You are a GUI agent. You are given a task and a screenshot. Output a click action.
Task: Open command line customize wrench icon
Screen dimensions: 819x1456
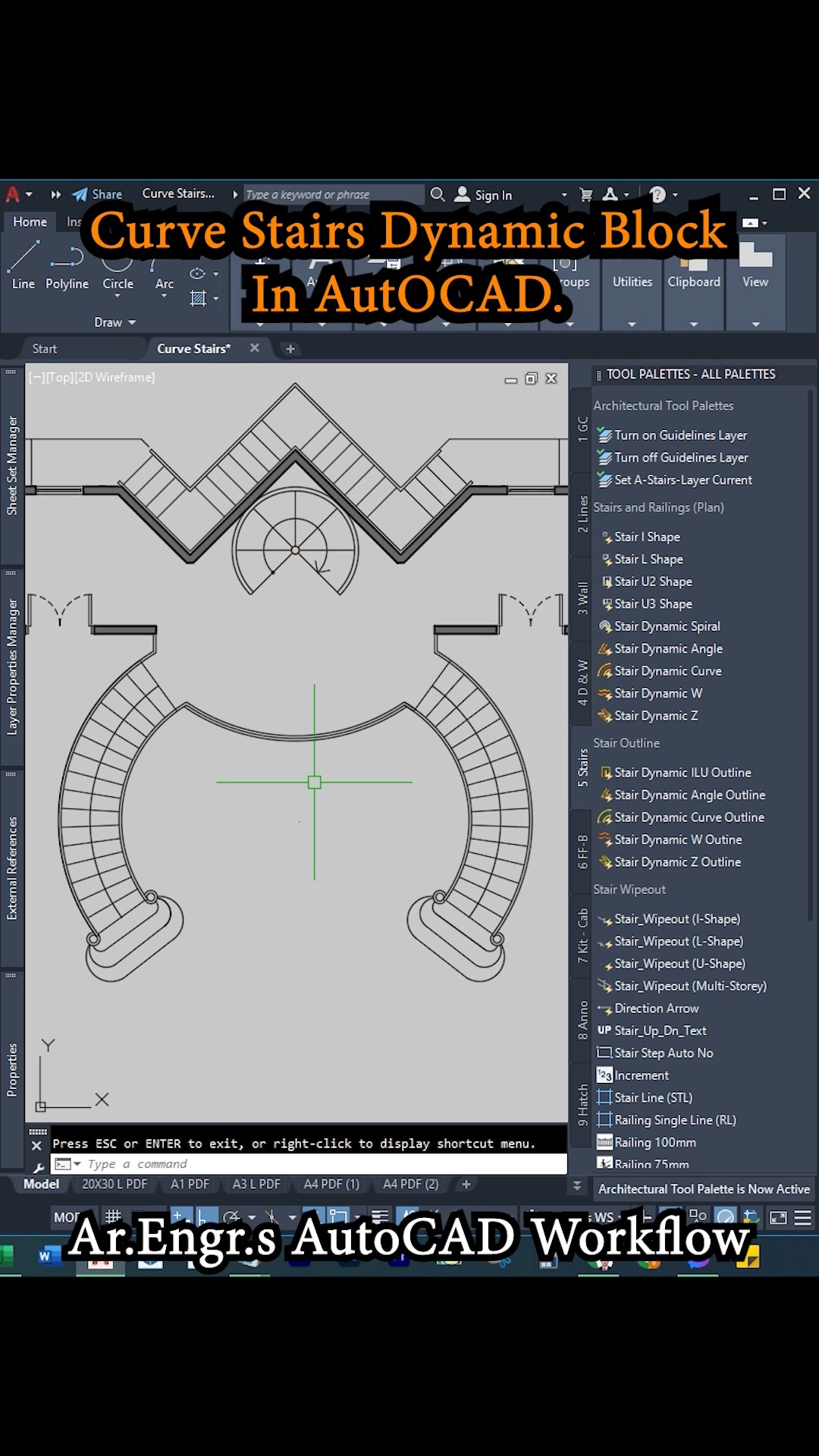tap(38, 1168)
